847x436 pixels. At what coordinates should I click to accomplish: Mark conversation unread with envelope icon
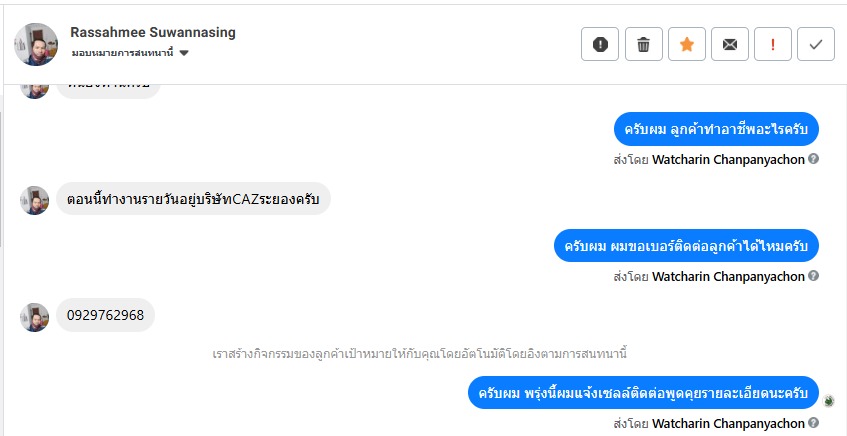click(x=730, y=44)
